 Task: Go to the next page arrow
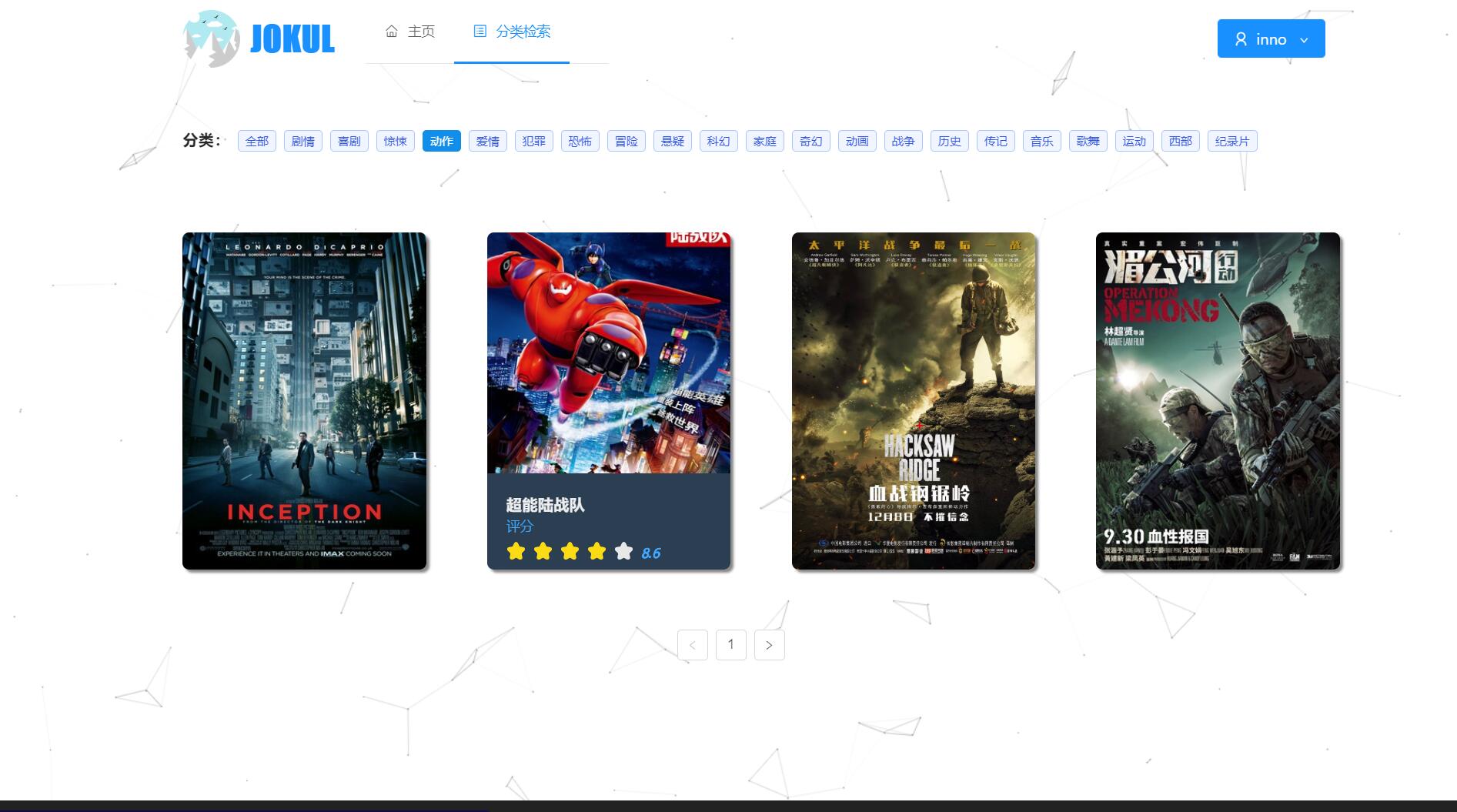click(770, 645)
